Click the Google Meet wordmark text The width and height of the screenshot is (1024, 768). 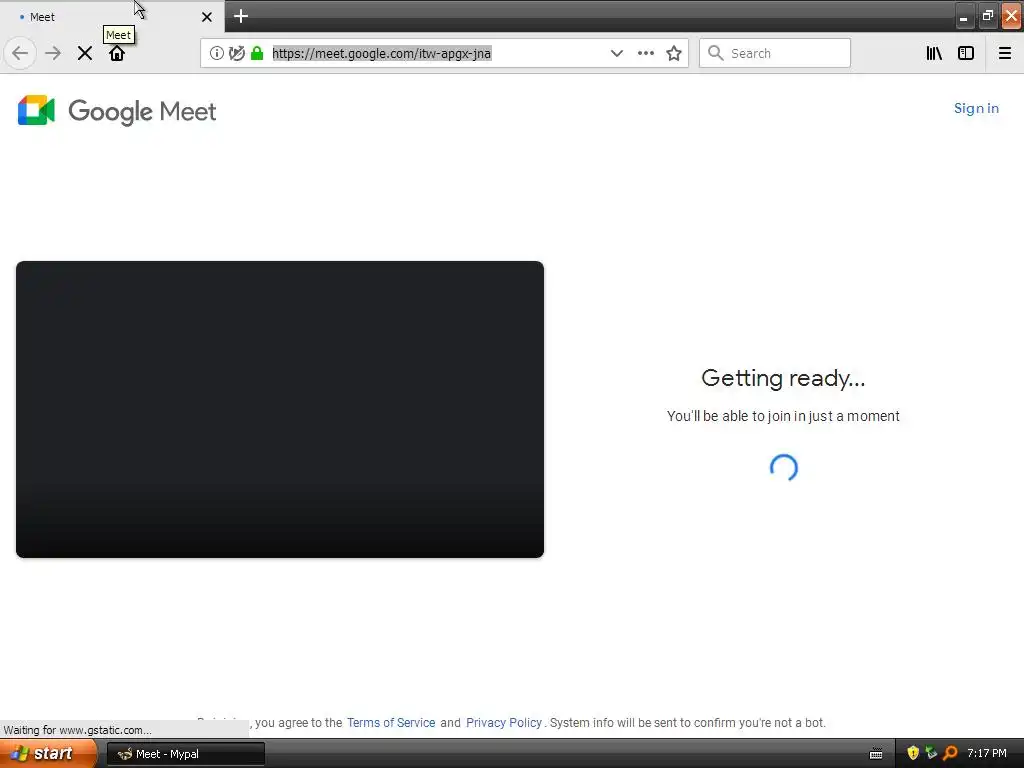142,112
